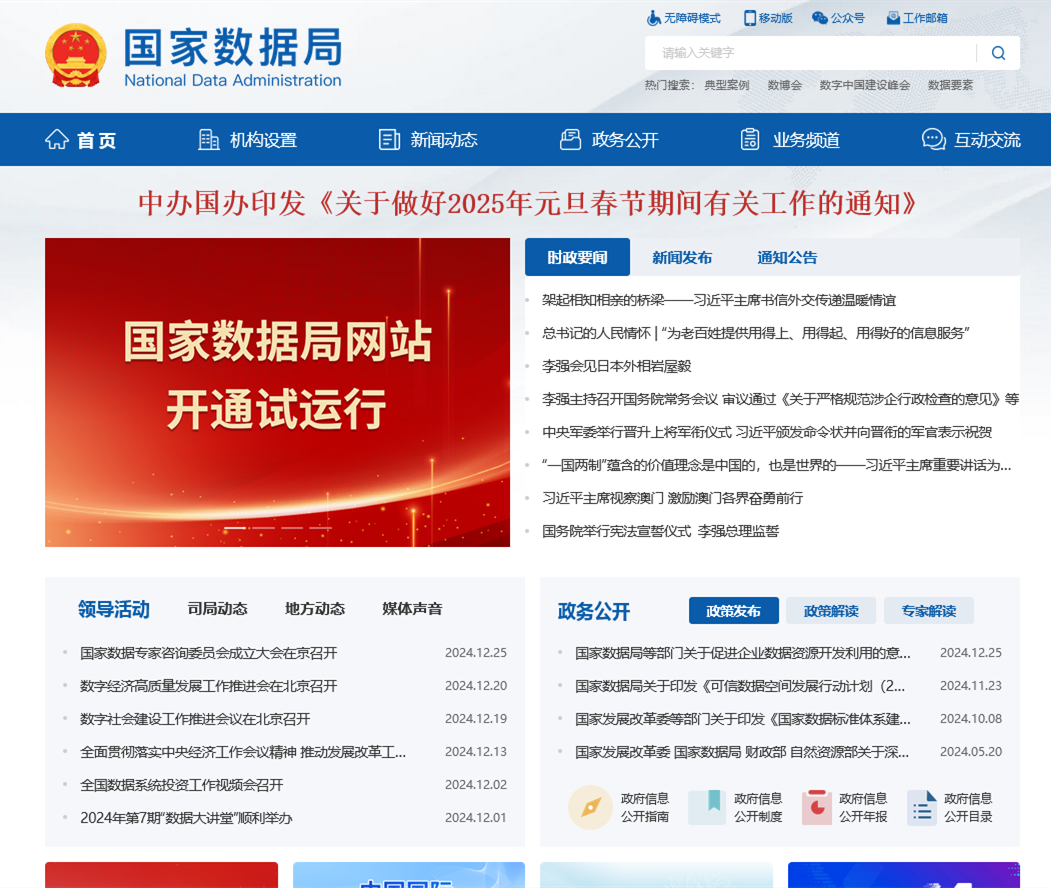Open the 公众号 WeChat account link
1051x888 pixels.
(x=838, y=18)
